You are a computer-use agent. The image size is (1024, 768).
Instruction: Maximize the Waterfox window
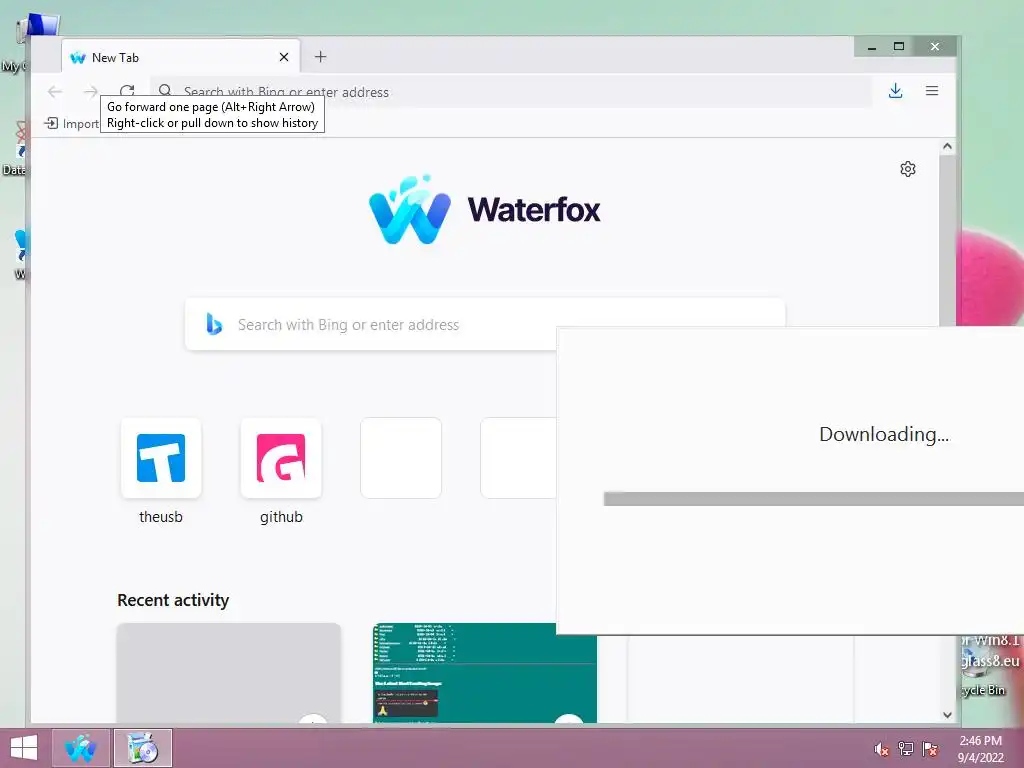(x=899, y=47)
